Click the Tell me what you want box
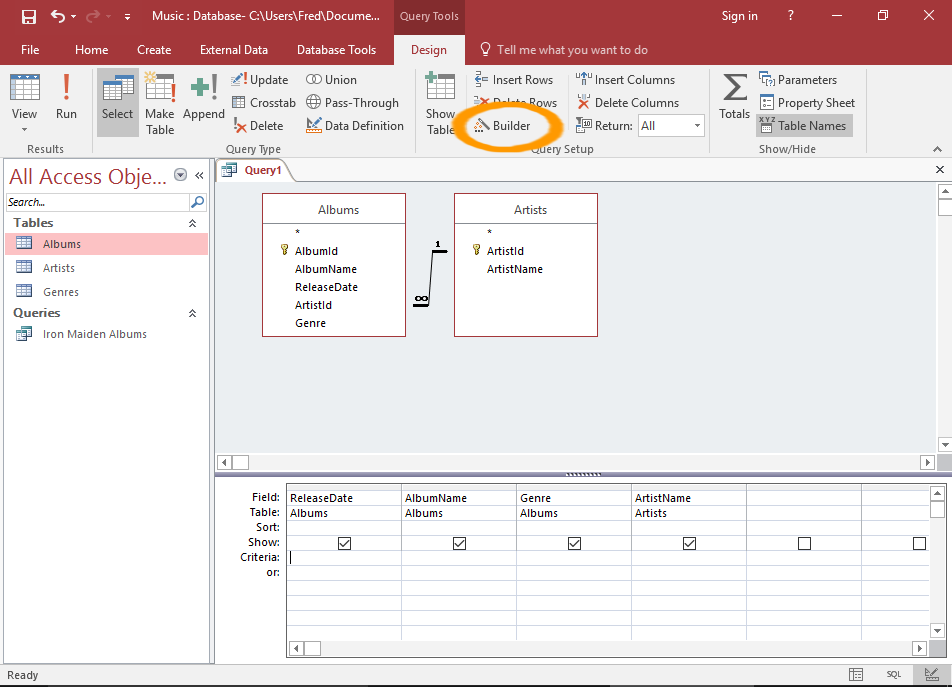Screen dimensions: 952x687 coord(565,50)
